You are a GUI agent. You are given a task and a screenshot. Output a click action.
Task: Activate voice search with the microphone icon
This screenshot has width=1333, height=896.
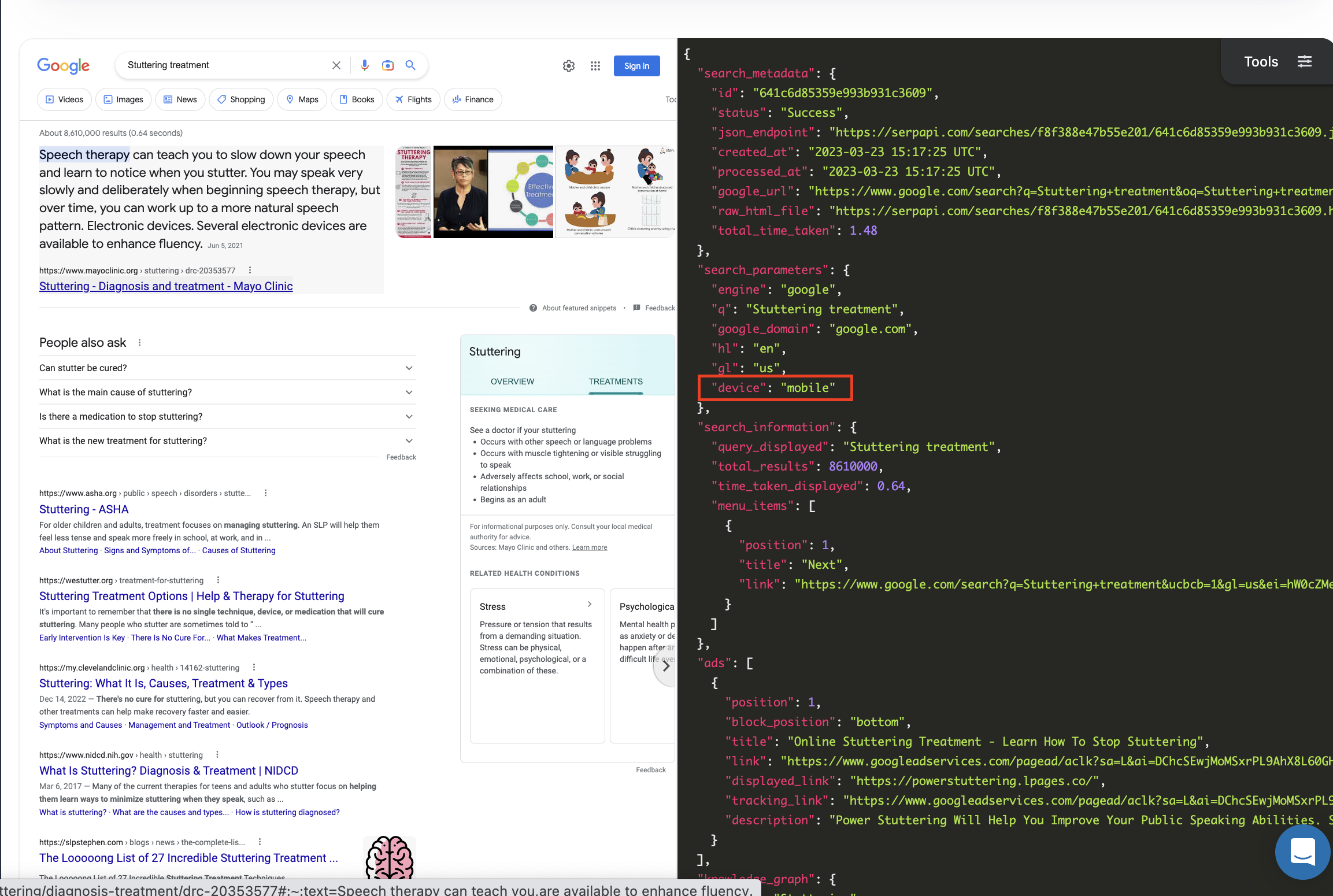[x=365, y=65]
